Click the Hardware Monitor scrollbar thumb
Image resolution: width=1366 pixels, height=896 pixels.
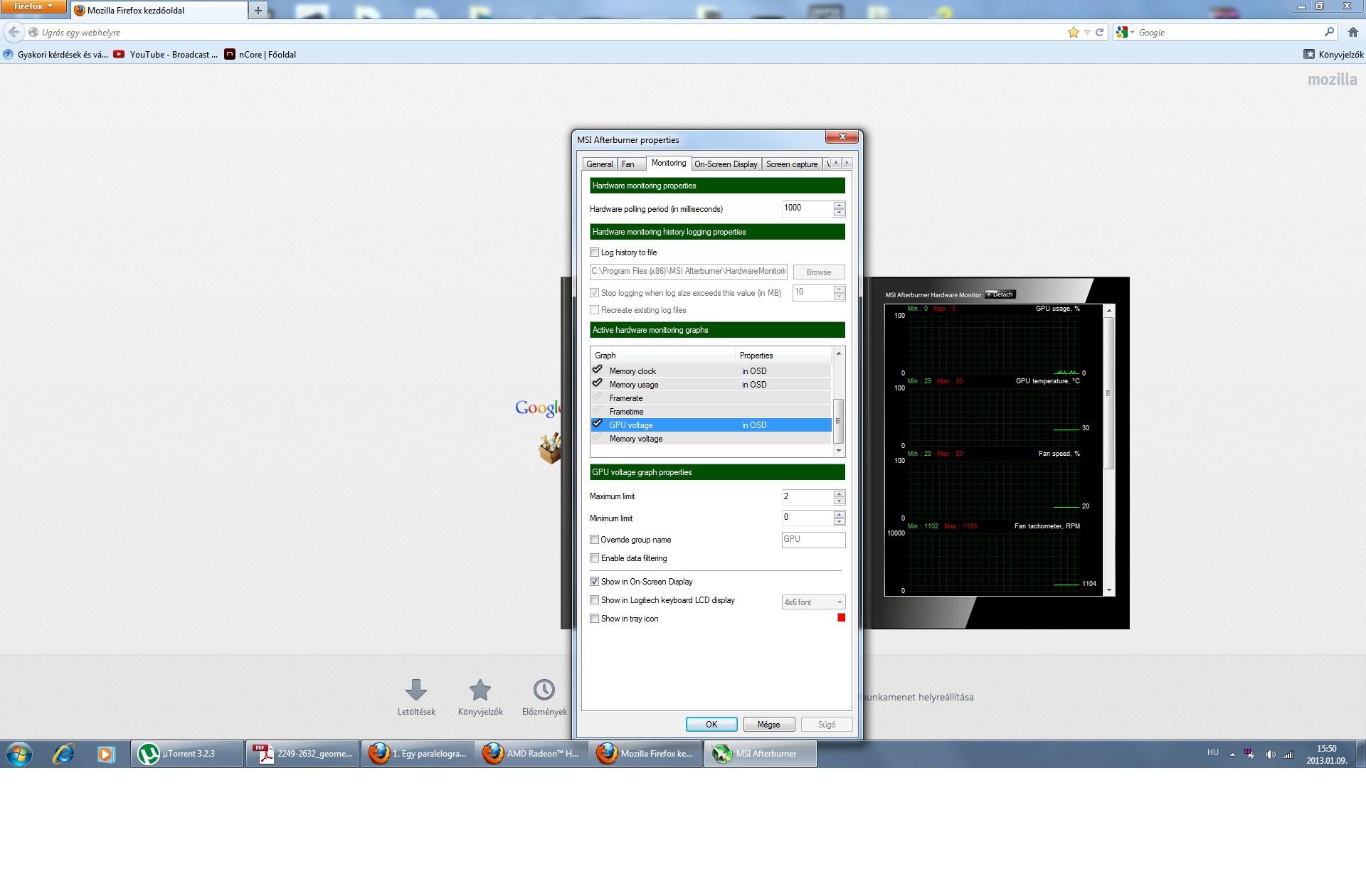pos(1108,393)
